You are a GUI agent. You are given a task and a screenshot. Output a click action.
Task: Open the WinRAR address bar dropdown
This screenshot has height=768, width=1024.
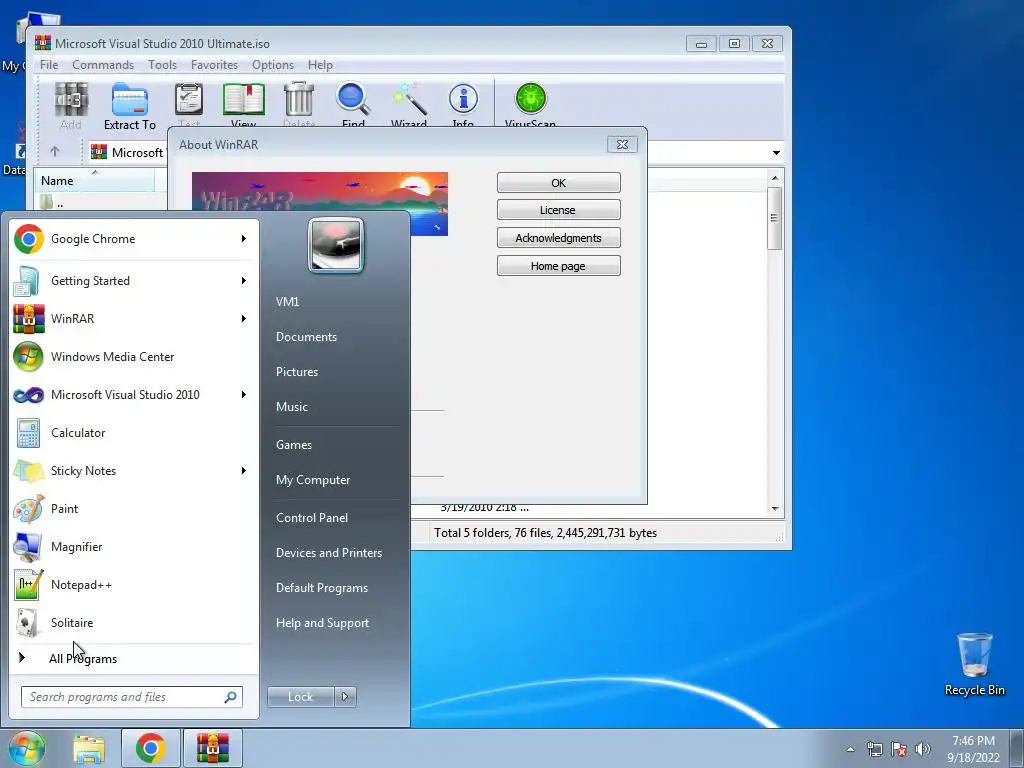(776, 153)
